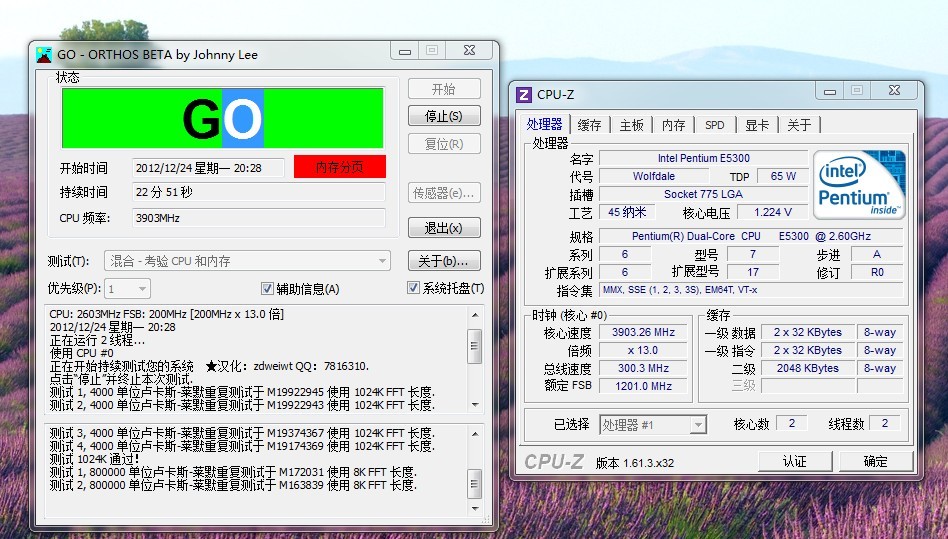Click the 代号 value Wolfdale
This screenshot has width=948, height=539.
[x=654, y=176]
